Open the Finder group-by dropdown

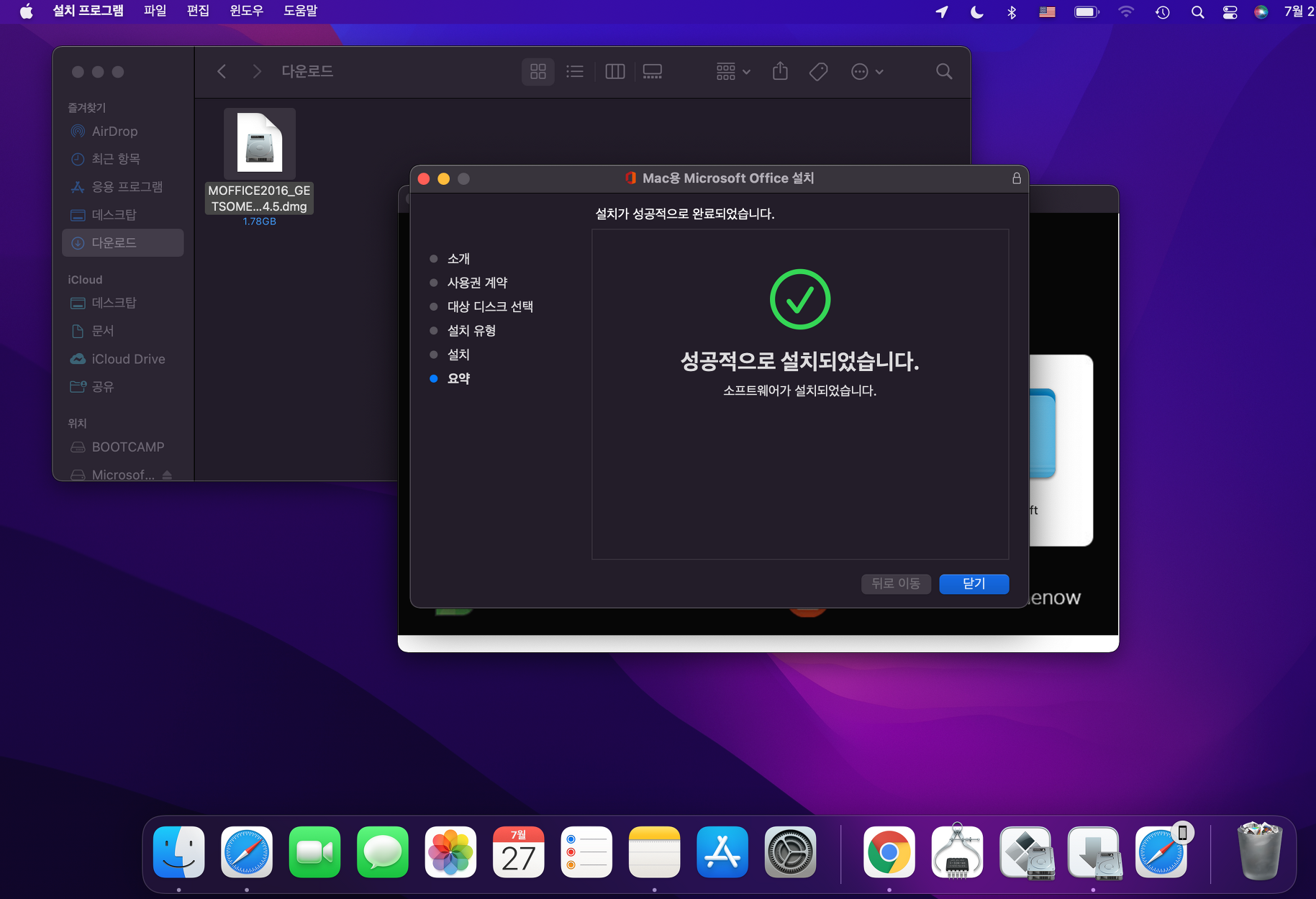point(733,71)
